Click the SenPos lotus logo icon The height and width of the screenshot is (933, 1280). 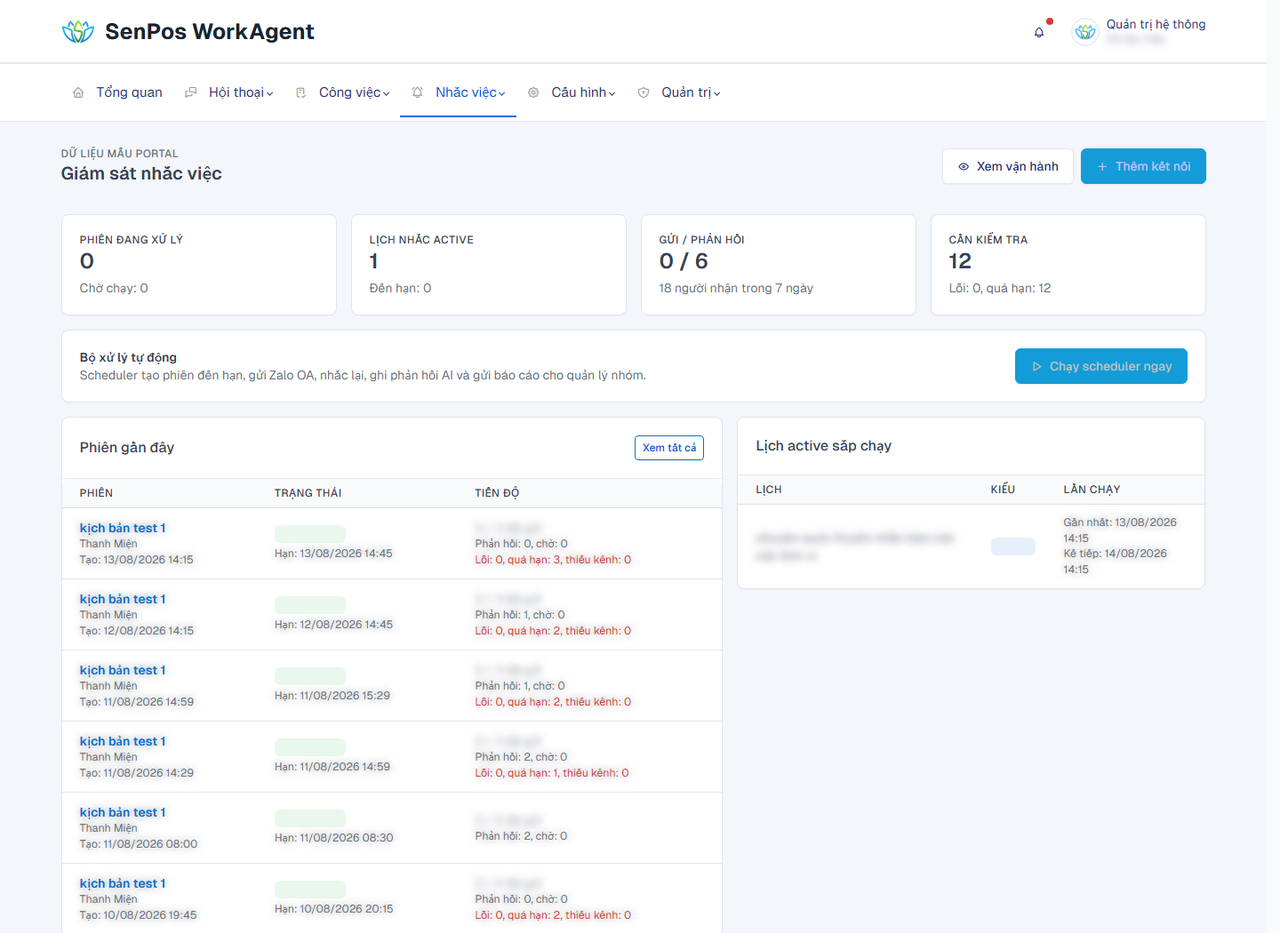point(77,31)
